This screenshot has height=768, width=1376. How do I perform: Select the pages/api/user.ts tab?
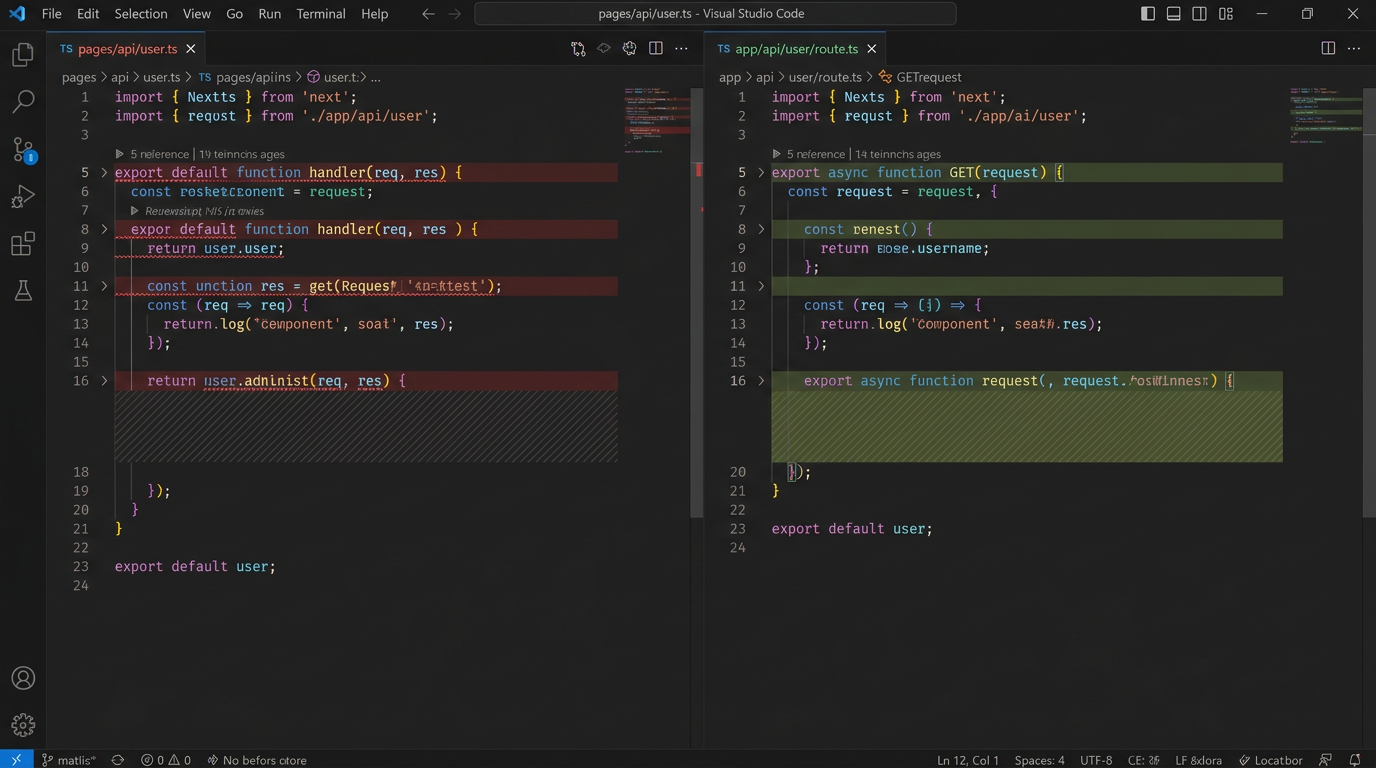(x=127, y=49)
